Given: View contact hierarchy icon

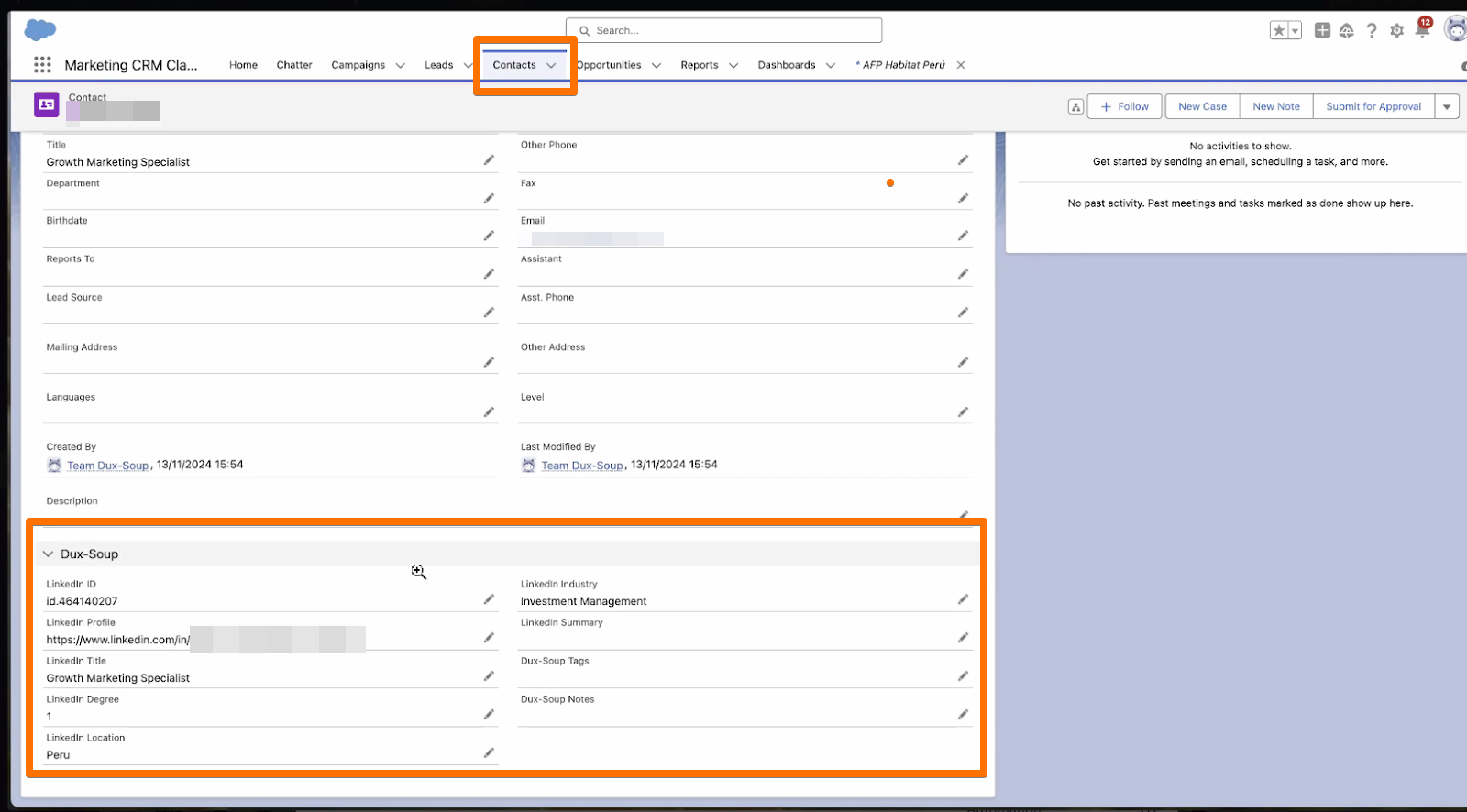Looking at the screenshot, I should click(1075, 107).
